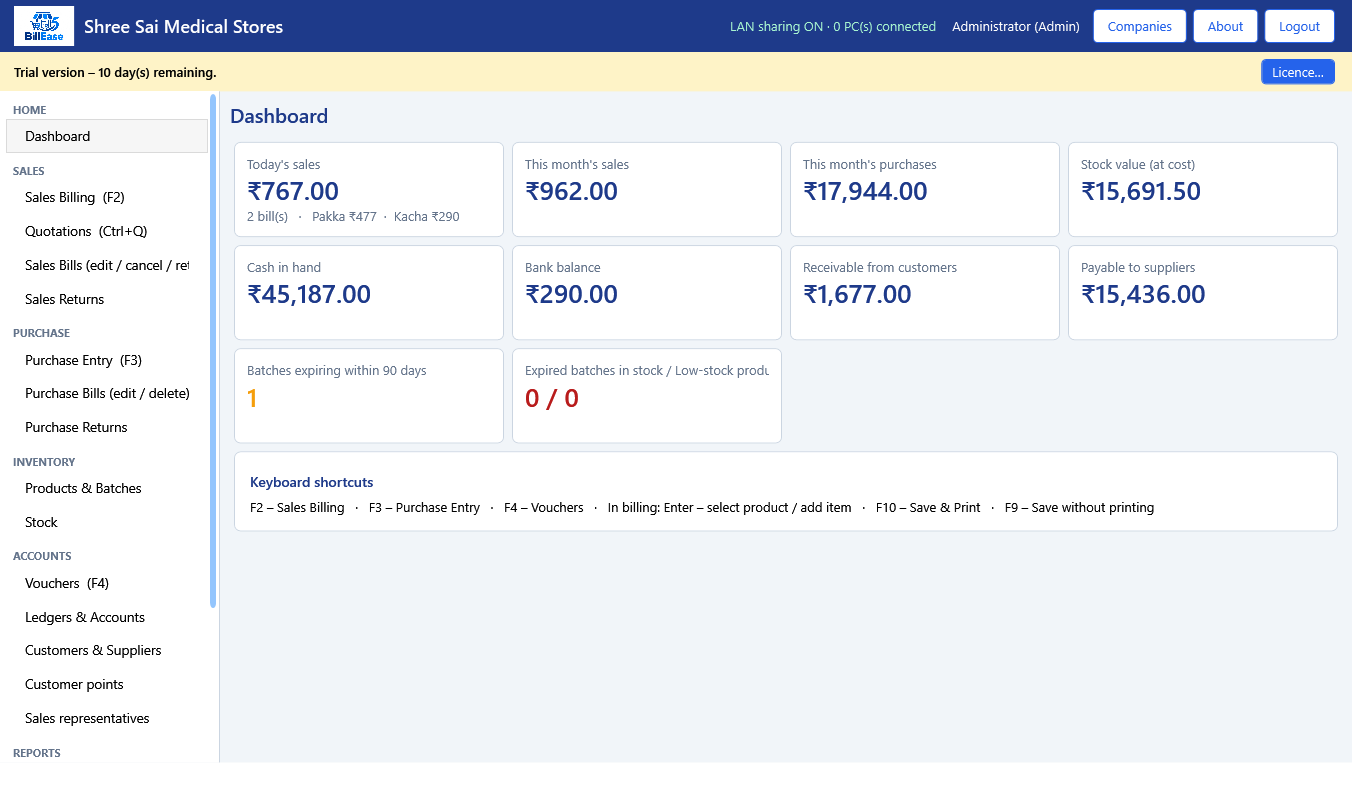
Task: Click the 'Keyboard shortcuts' heading
Action: coord(312,482)
